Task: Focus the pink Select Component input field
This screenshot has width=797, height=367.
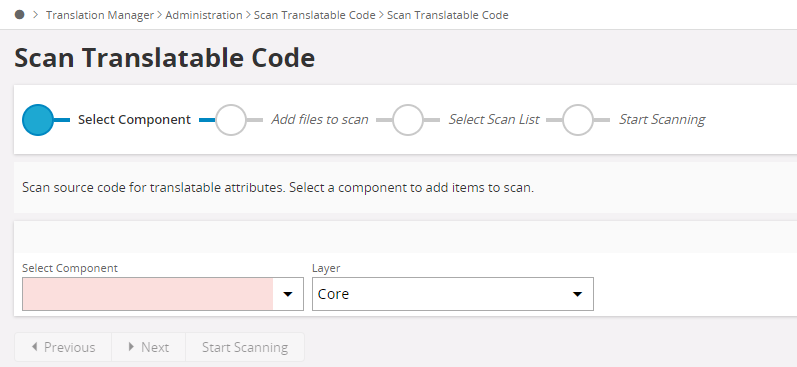Action: tap(148, 294)
